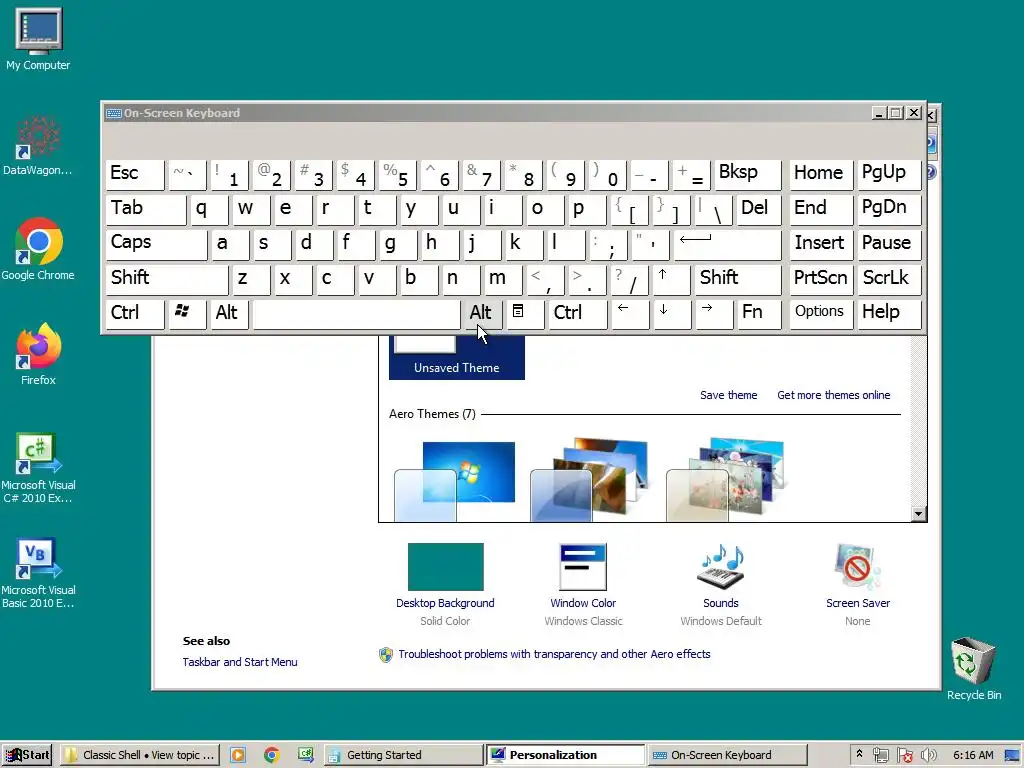This screenshot has height=768, width=1024.
Task: Toggle the left Ctrl key
Action: click(x=135, y=313)
